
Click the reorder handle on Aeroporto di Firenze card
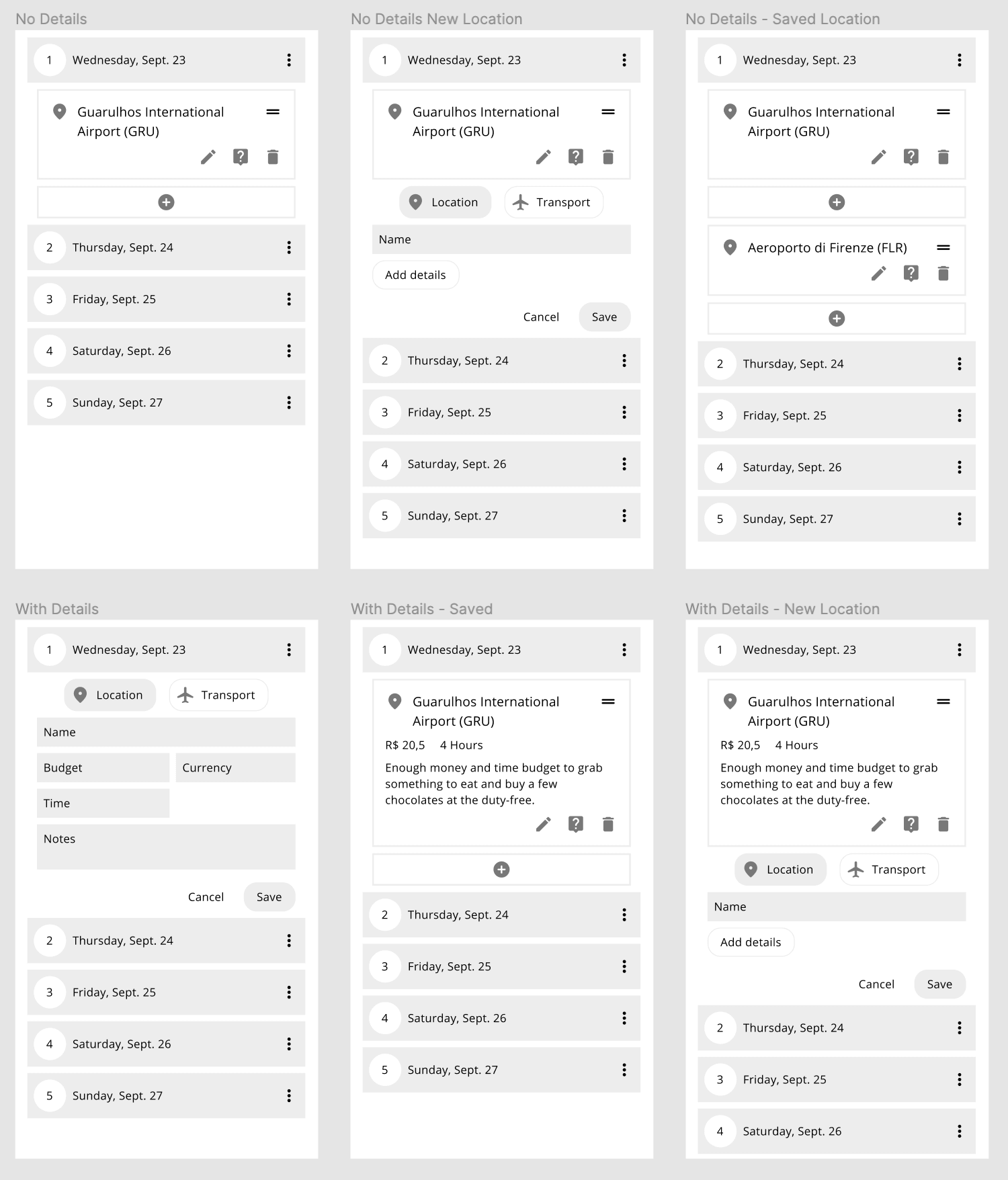[x=943, y=248]
